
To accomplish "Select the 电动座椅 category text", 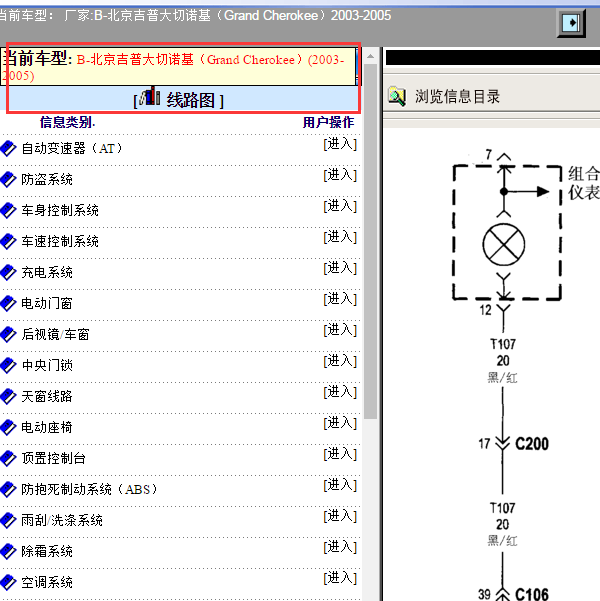I will point(47,428).
